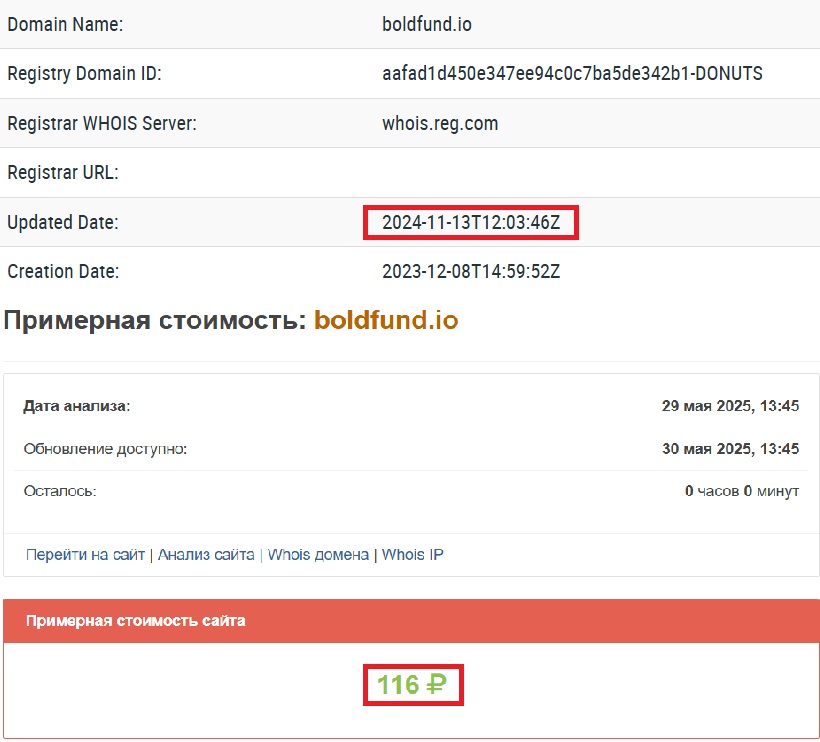Open the 'Перейти на сайт' link
The width and height of the screenshot is (820, 742).
coord(85,554)
